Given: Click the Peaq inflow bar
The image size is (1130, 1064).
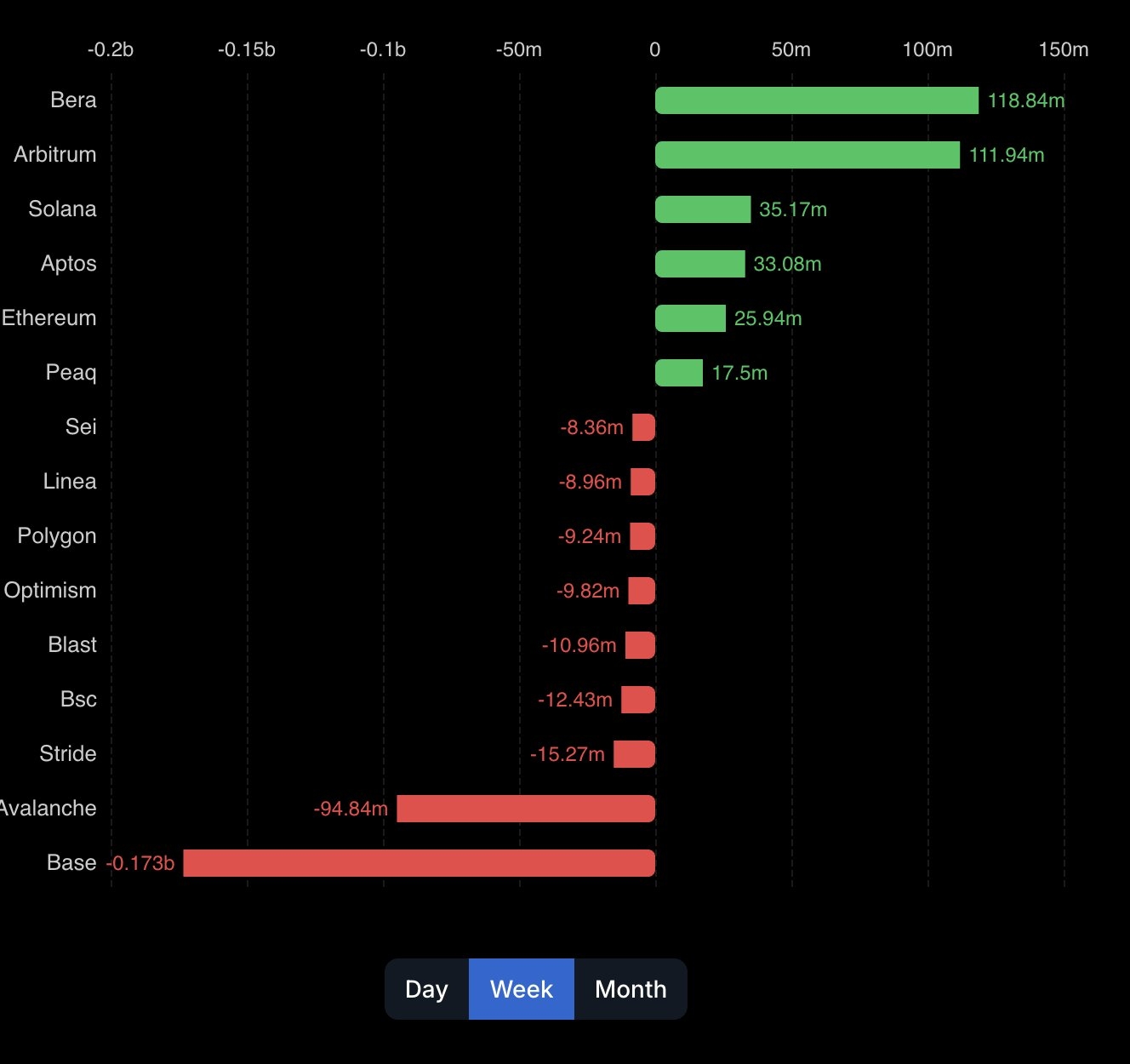Looking at the screenshot, I should pos(678,373).
